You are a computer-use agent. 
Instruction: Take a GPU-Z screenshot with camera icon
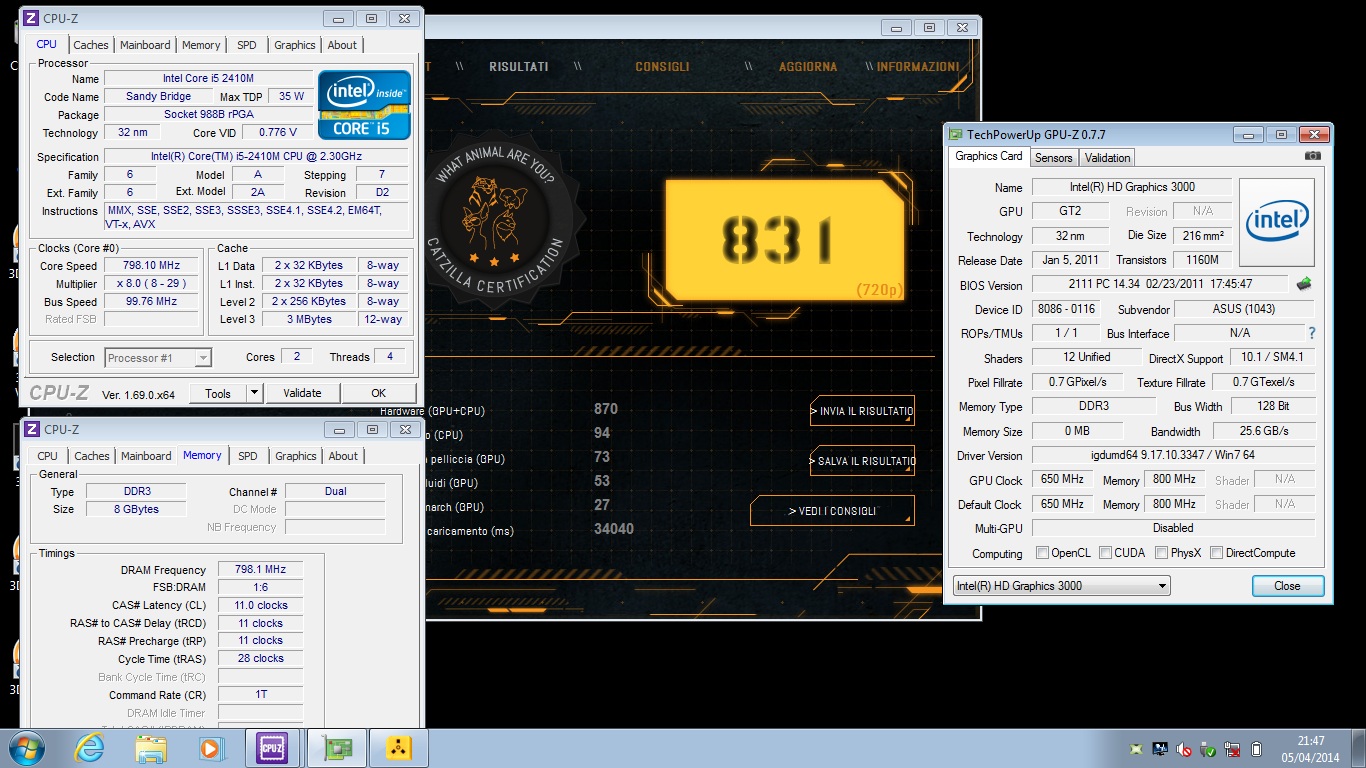click(x=1313, y=156)
